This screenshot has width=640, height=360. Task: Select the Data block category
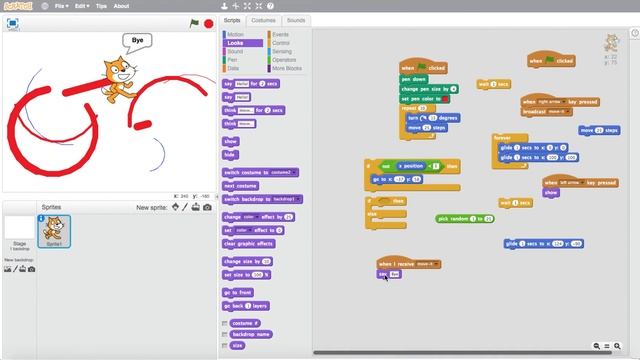pos(233,68)
